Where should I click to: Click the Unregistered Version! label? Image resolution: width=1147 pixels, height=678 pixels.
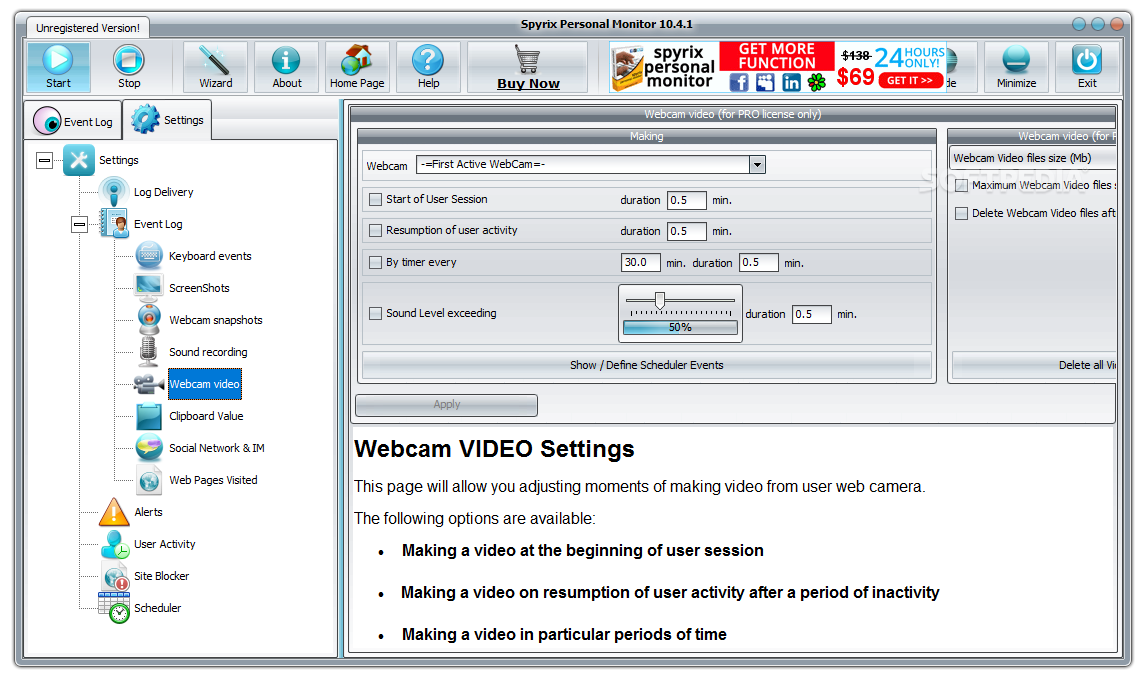(x=88, y=28)
